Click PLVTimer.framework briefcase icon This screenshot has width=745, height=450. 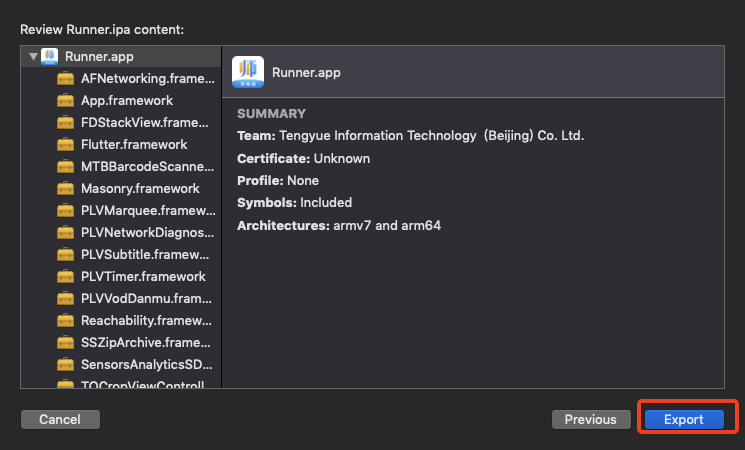point(65,277)
